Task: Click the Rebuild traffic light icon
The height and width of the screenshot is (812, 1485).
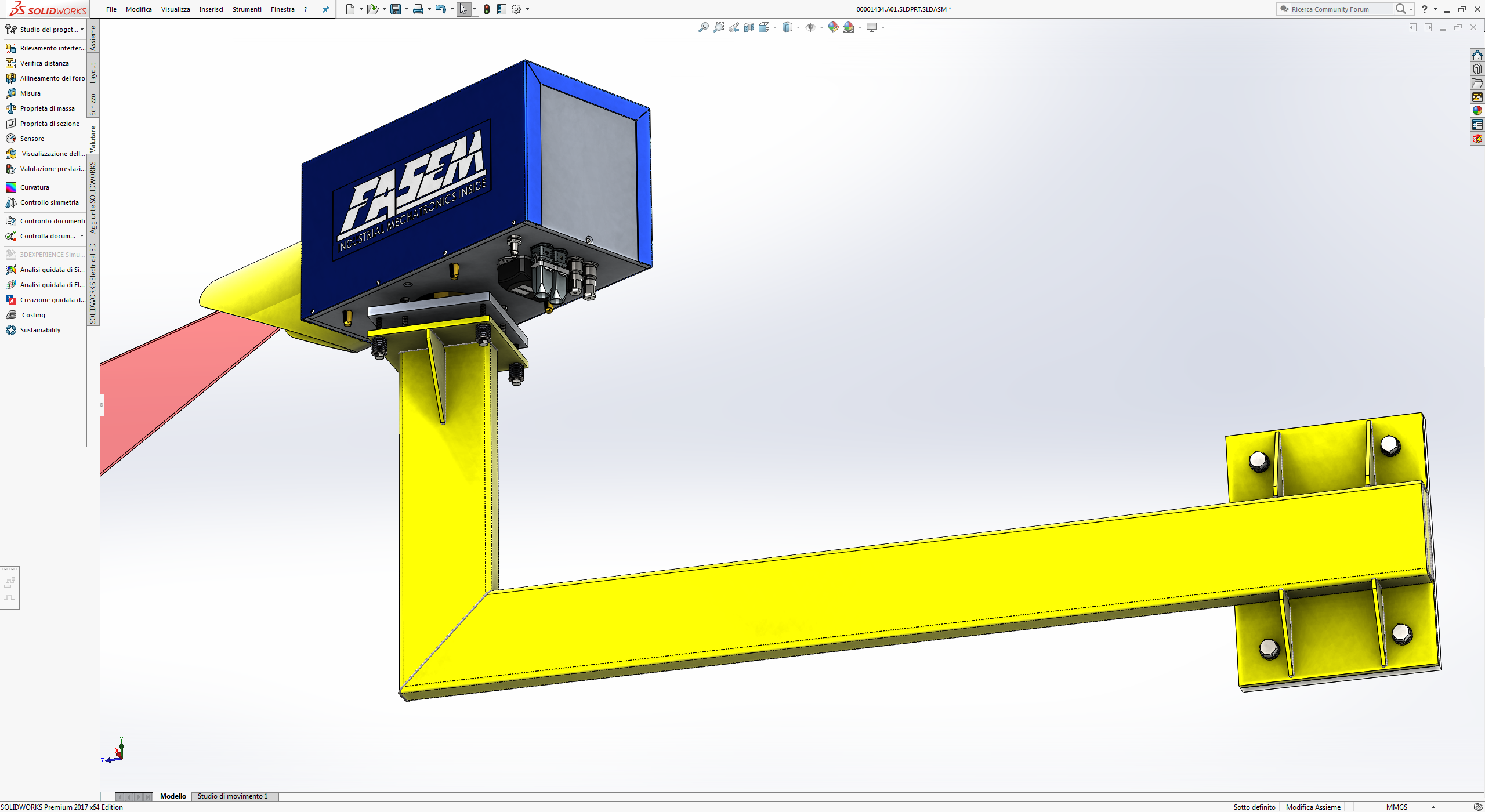Action: point(487,9)
